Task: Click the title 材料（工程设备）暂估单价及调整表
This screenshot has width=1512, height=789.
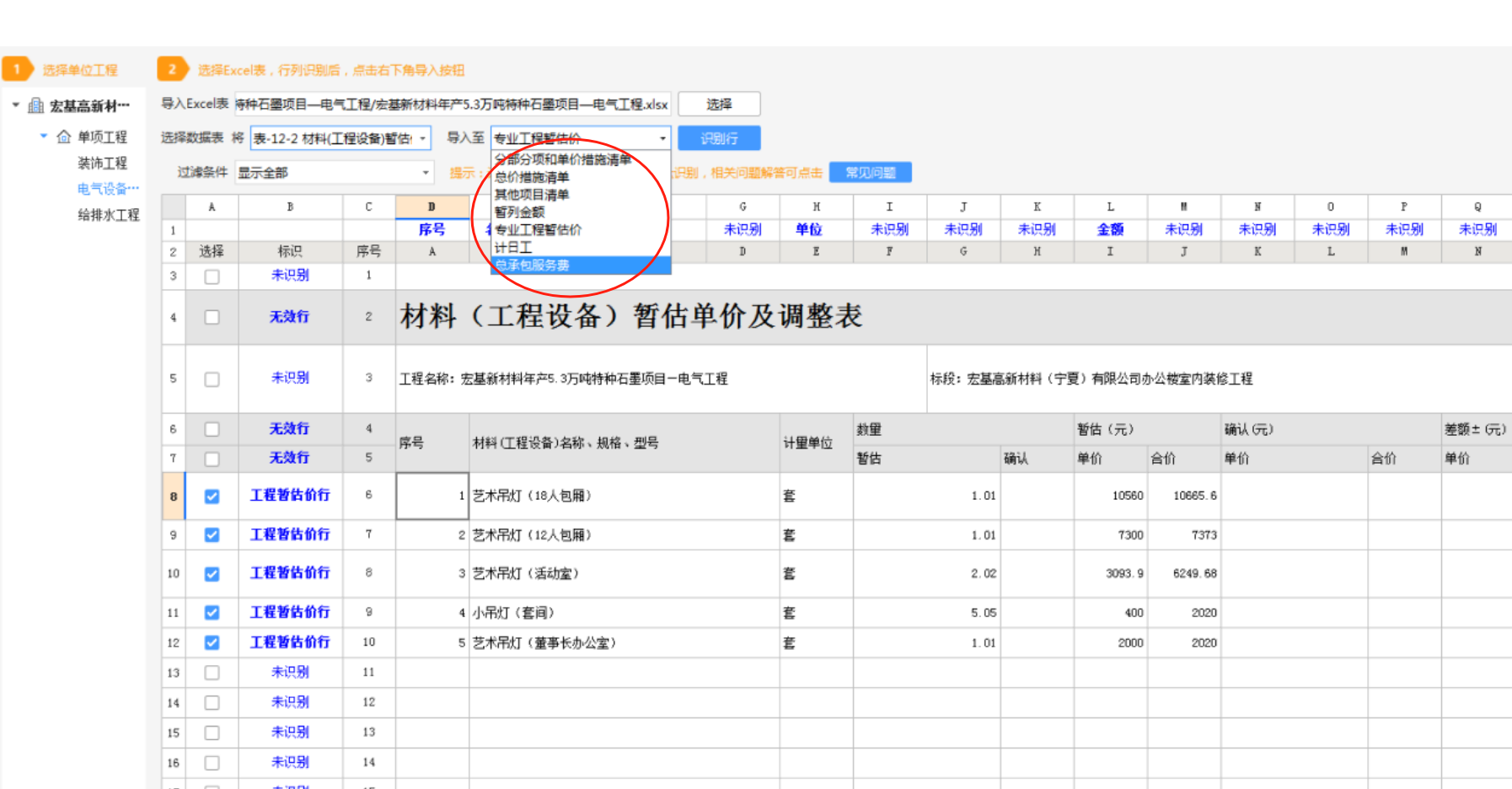Action: (x=631, y=316)
